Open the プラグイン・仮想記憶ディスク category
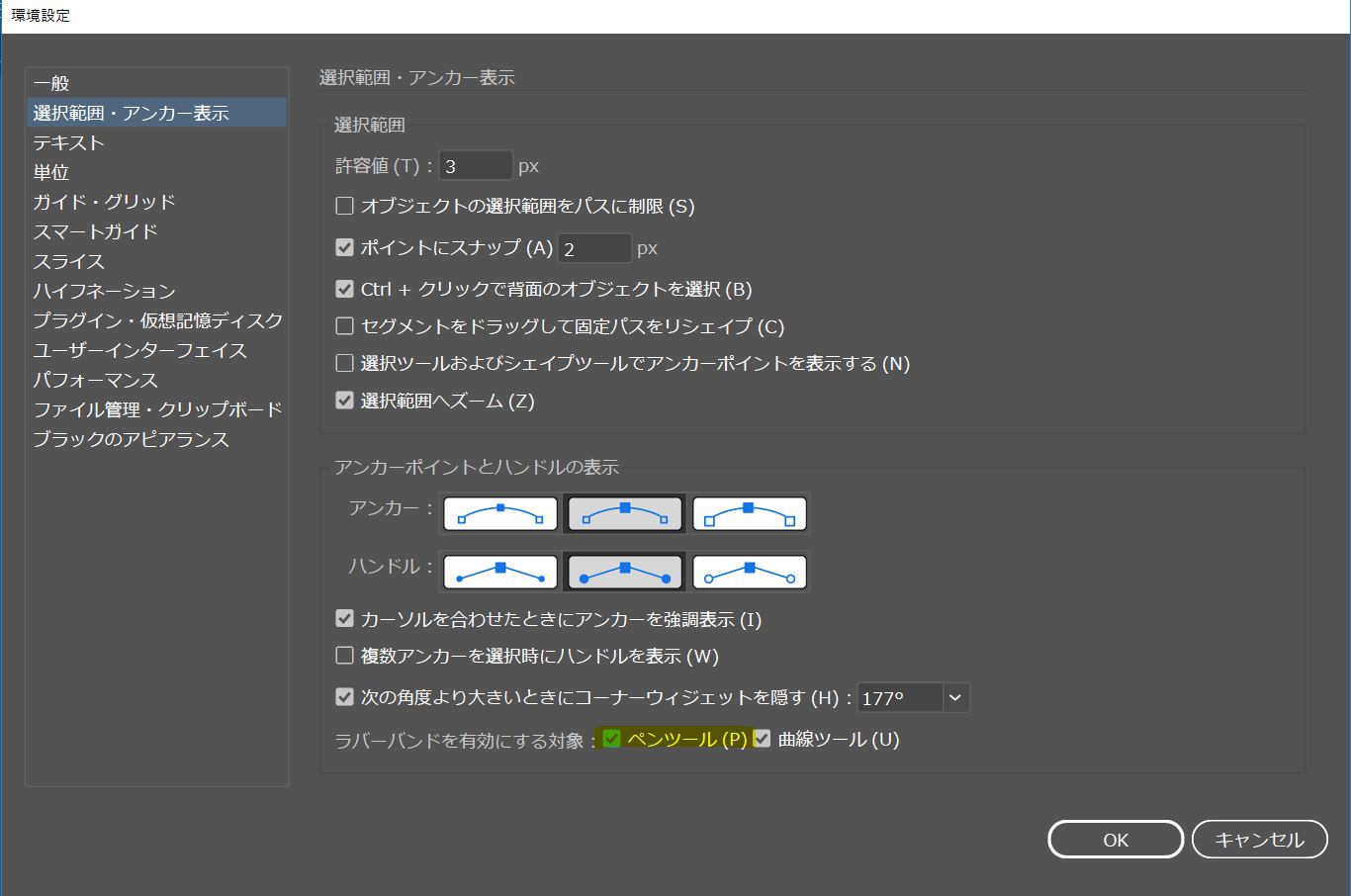 pyautogui.click(x=157, y=320)
